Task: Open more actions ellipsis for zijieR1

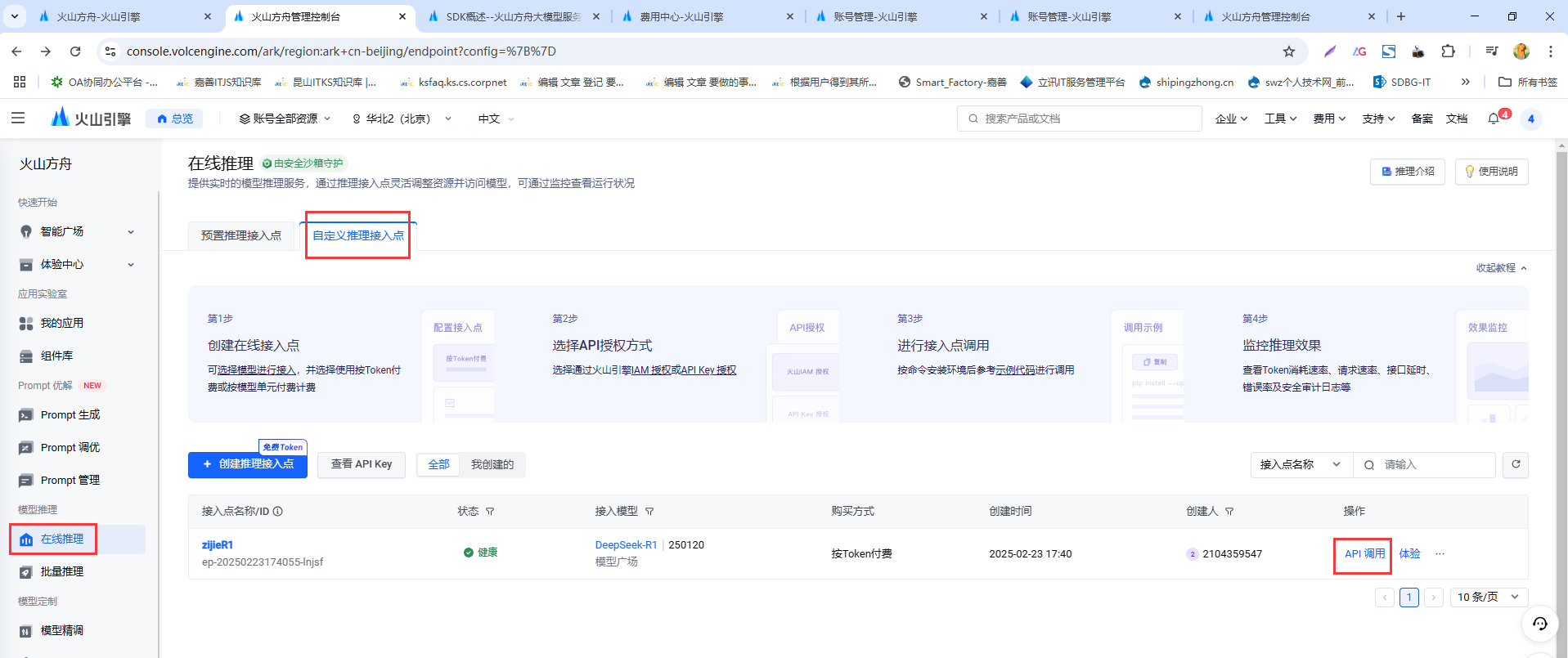Action: coord(1440,553)
